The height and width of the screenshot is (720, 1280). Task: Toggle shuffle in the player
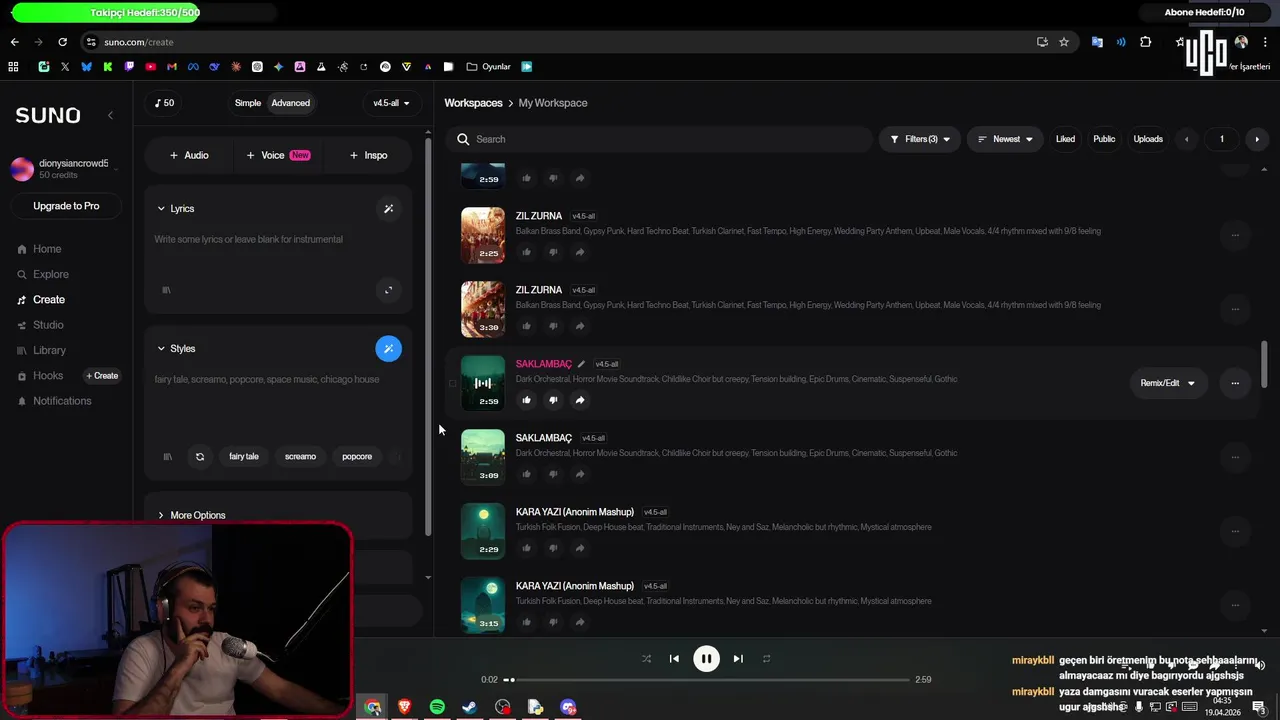click(x=646, y=659)
